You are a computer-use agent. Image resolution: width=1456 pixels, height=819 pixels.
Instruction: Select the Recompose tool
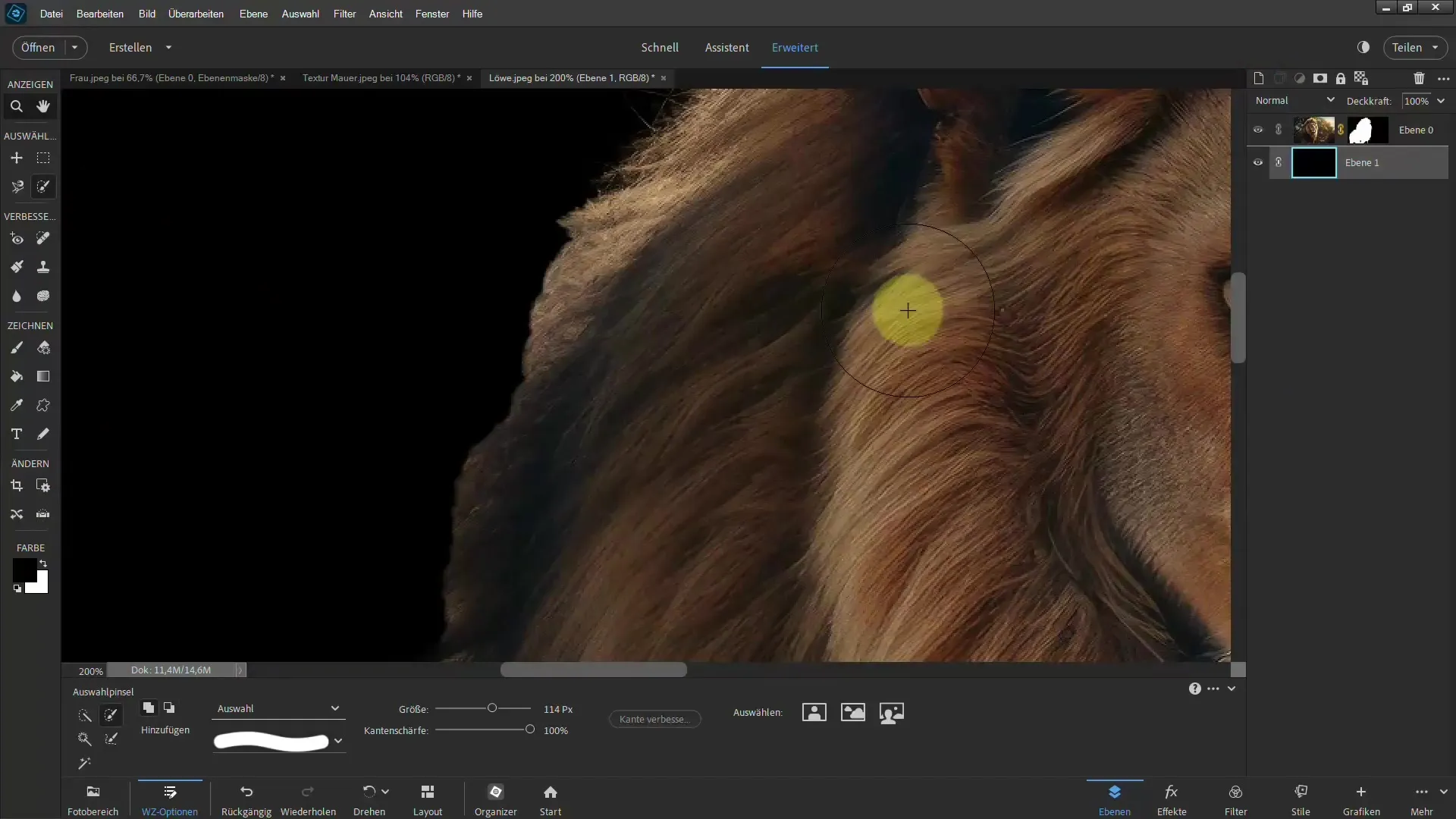43,485
